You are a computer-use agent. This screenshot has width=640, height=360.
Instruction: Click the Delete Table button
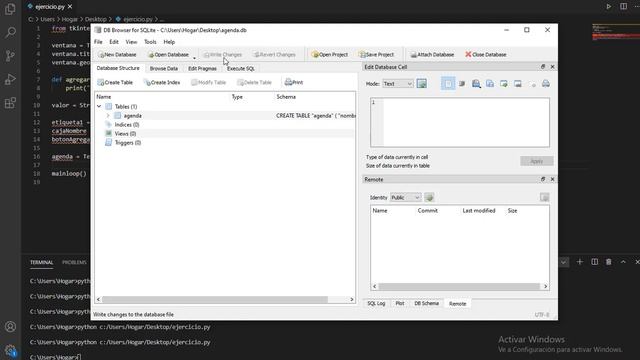tap(254, 82)
